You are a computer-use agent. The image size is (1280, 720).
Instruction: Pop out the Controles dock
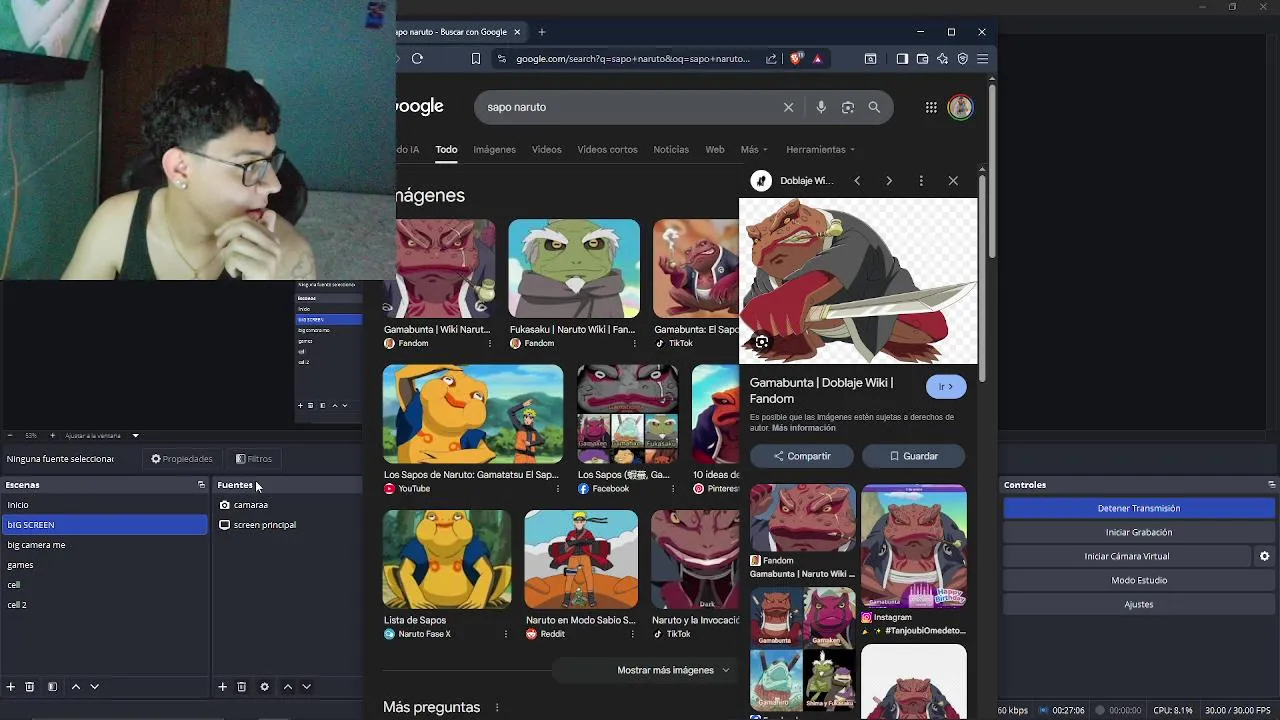[x=1271, y=485]
